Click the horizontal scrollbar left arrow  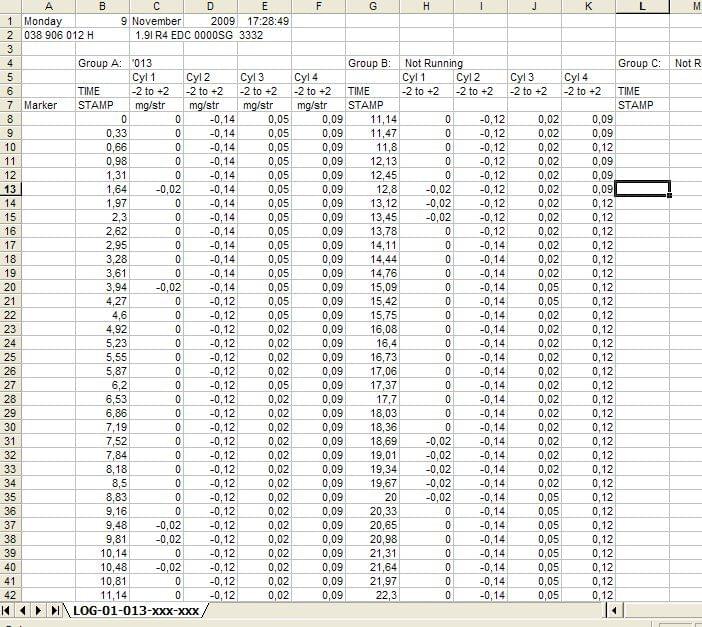coord(615,610)
